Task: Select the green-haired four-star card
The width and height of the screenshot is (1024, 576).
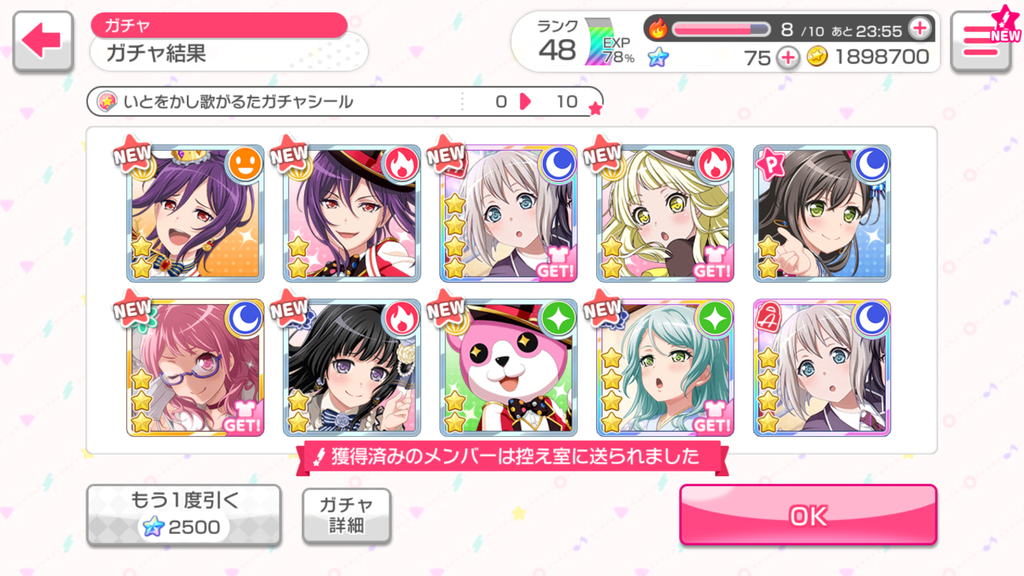Action: point(665,368)
